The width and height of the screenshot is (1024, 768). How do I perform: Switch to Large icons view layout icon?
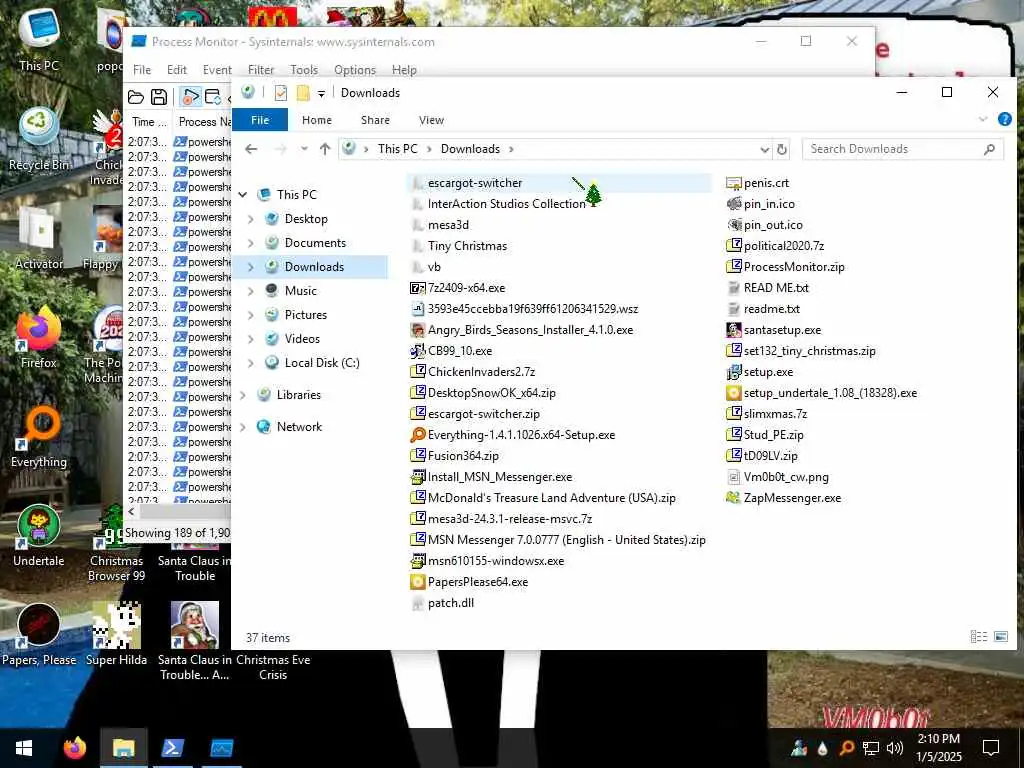point(1000,637)
